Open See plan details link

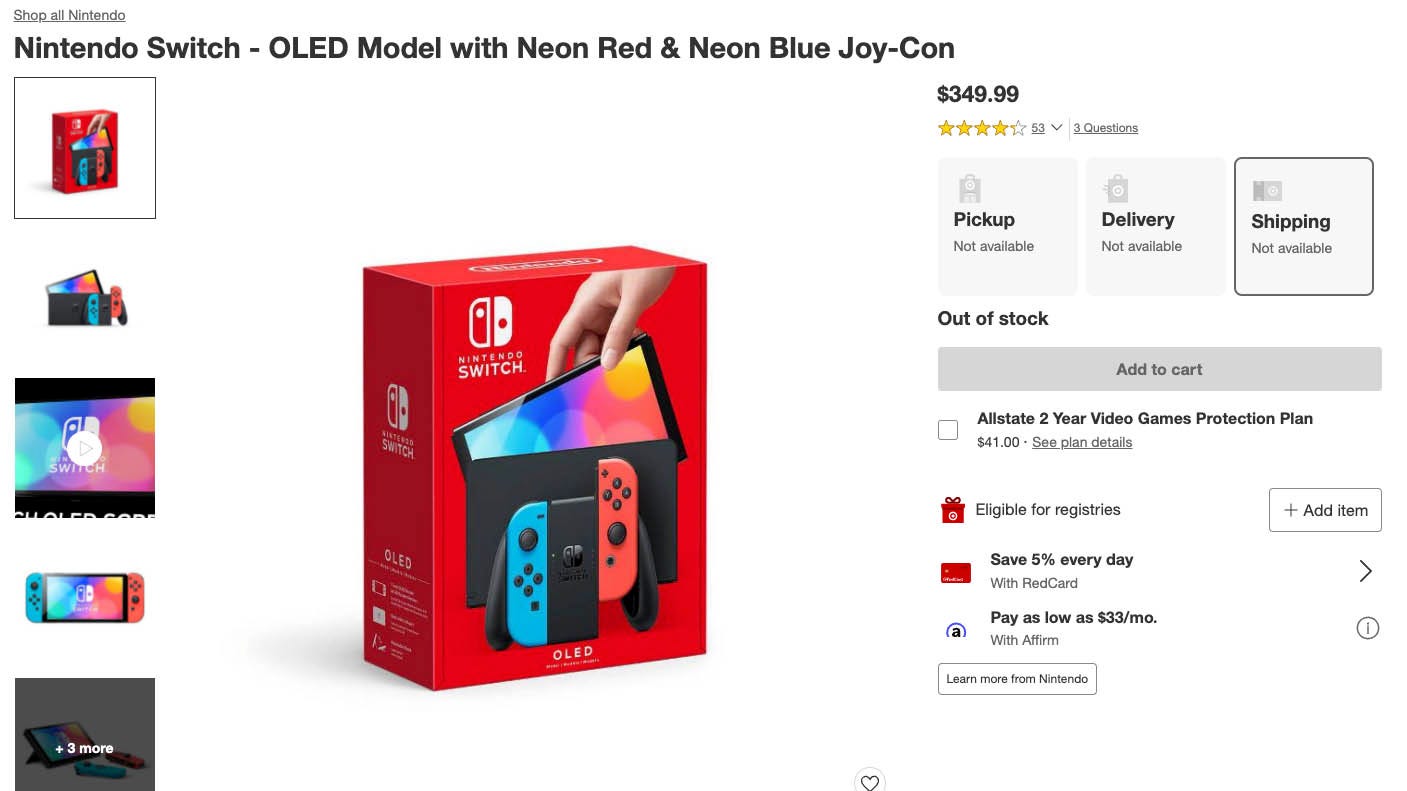[1081, 442]
